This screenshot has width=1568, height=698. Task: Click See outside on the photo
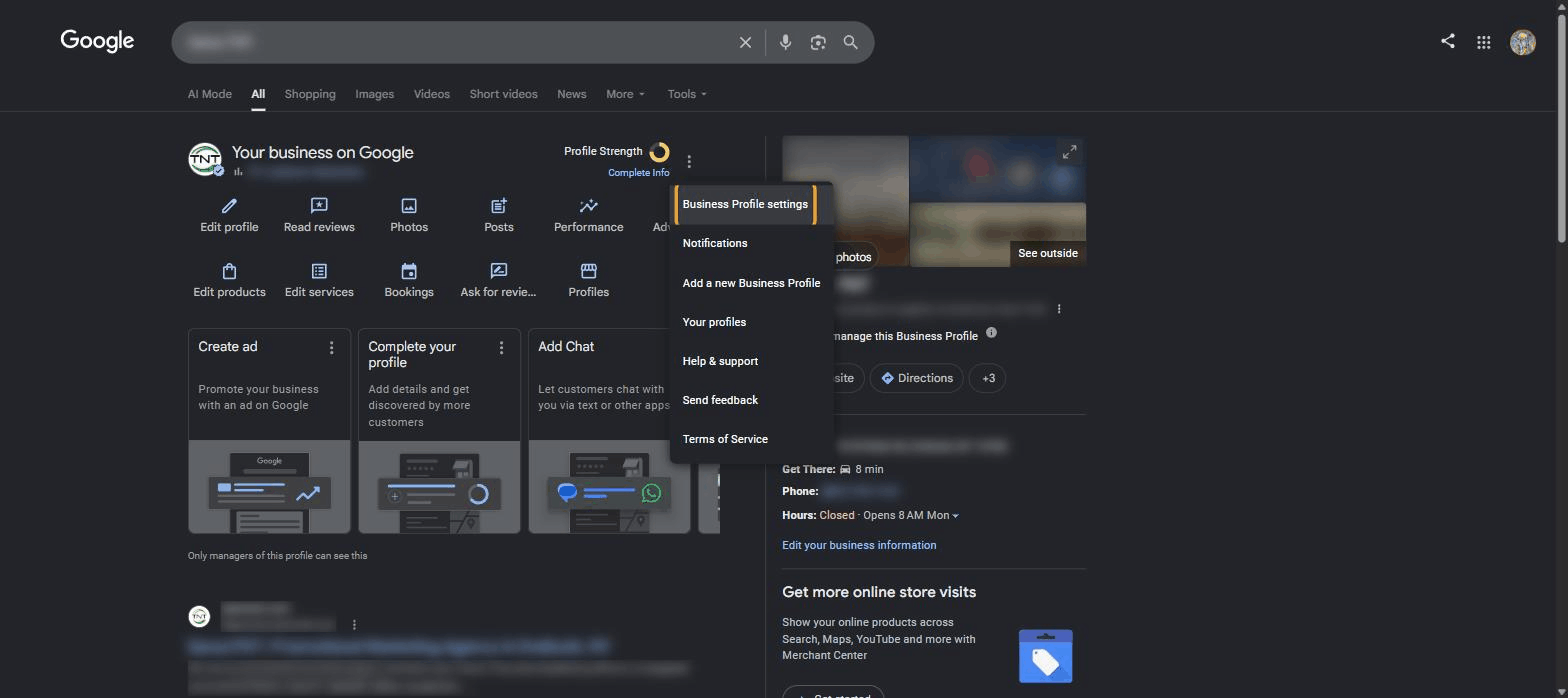click(1047, 253)
